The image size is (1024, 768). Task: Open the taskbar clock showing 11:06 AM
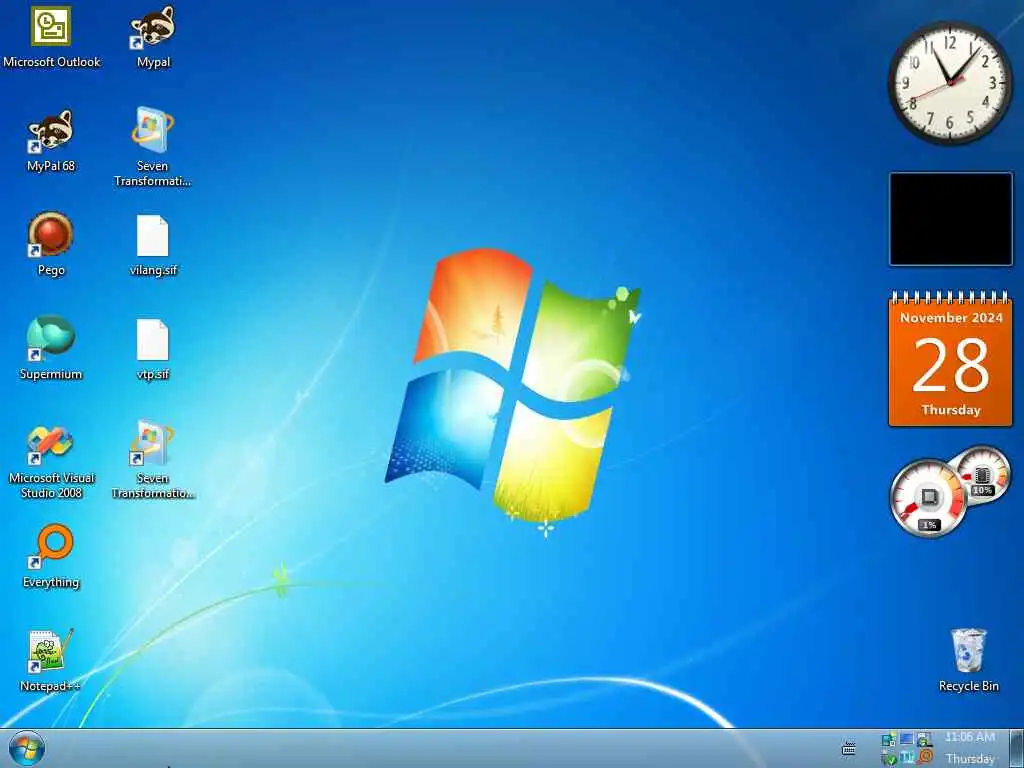[970, 748]
